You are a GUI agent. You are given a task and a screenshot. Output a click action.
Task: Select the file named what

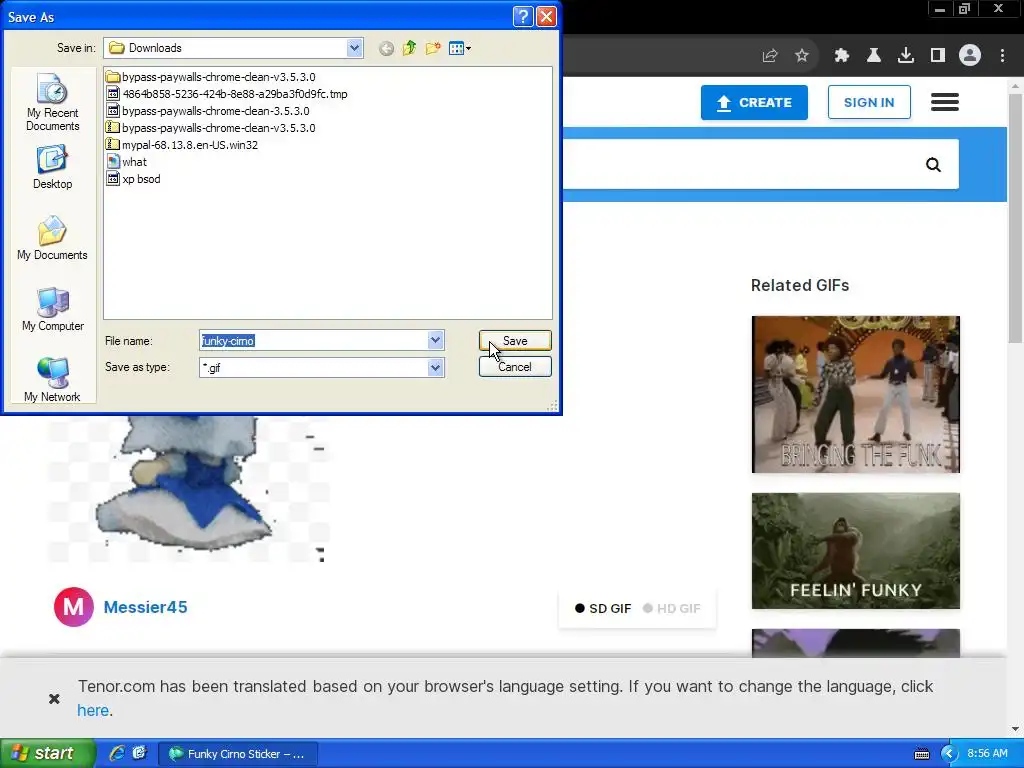click(127, 162)
